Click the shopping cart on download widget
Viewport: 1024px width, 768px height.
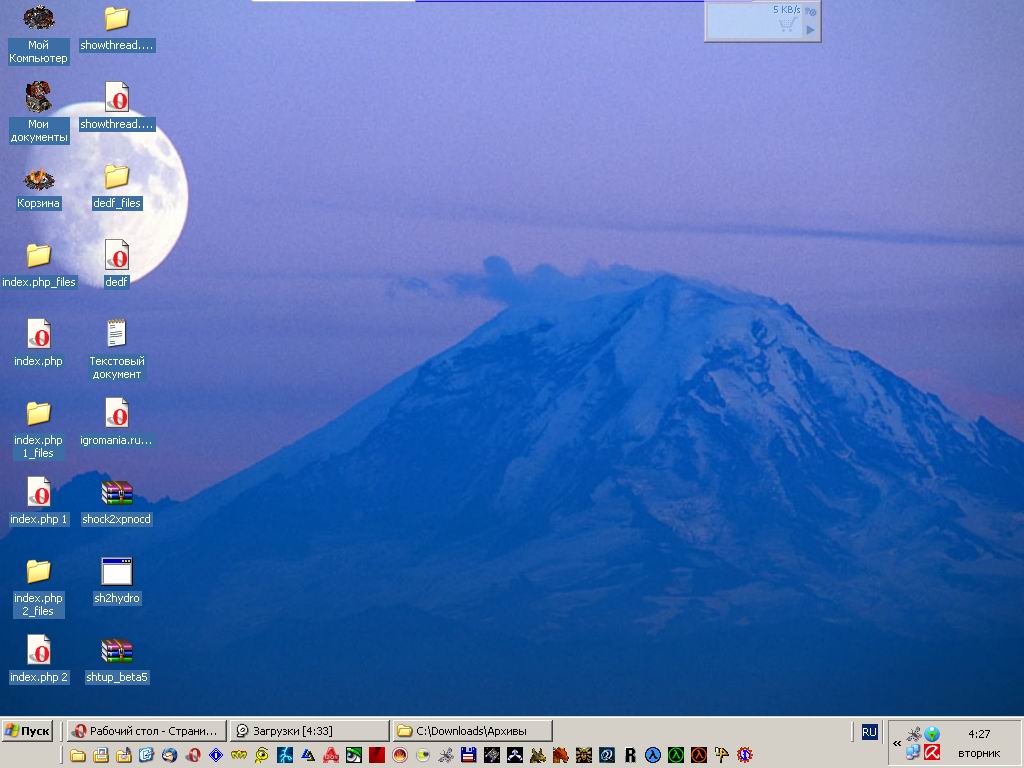pyautogui.click(x=787, y=25)
